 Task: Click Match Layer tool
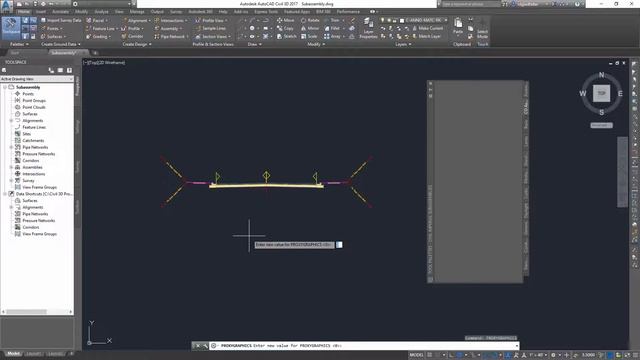[x=426, y=36]
